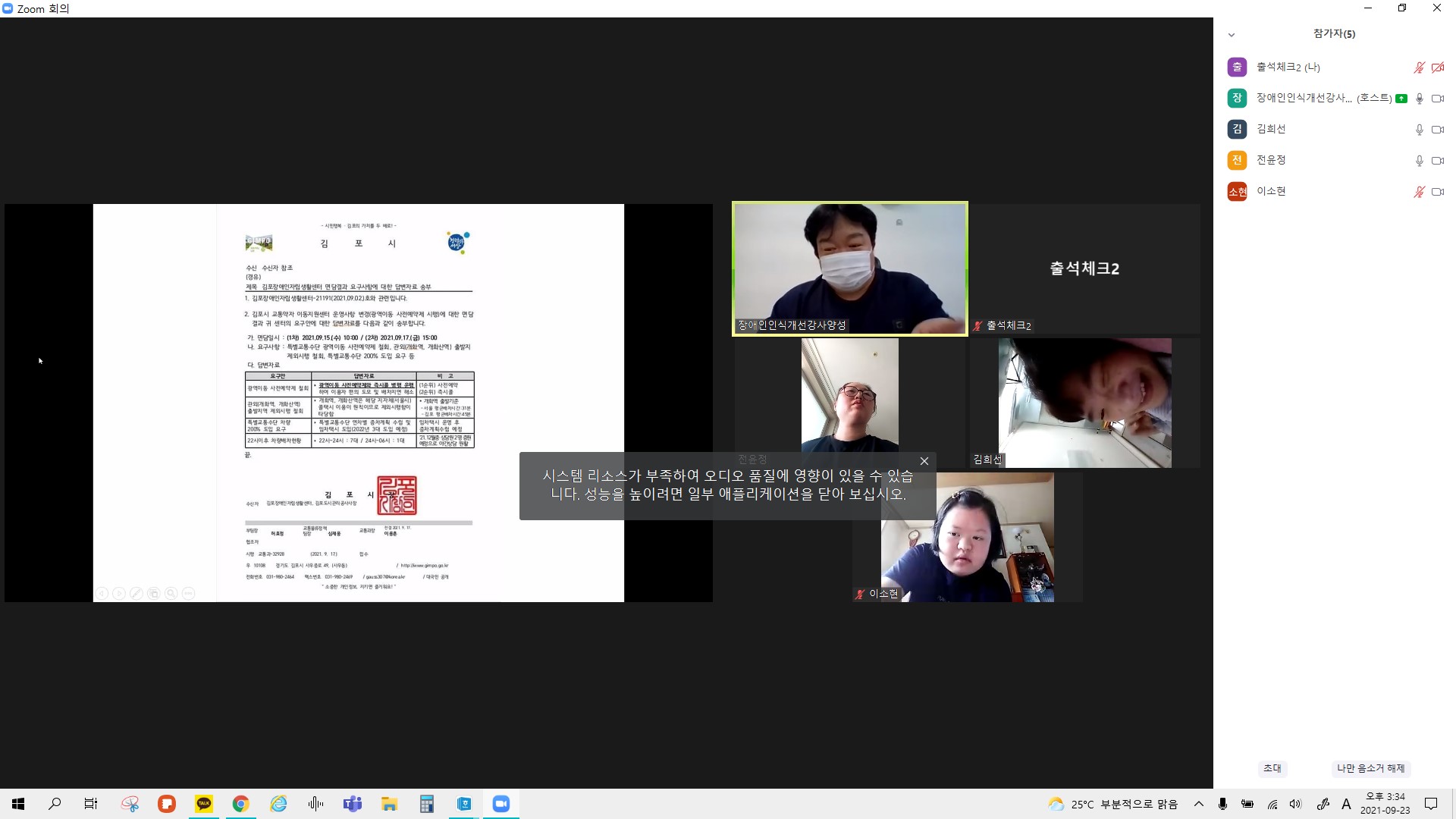This screenshot has height=819, width=1456.
Task: Open the weather widget showing 25°C
Action: coord(1112,804)
